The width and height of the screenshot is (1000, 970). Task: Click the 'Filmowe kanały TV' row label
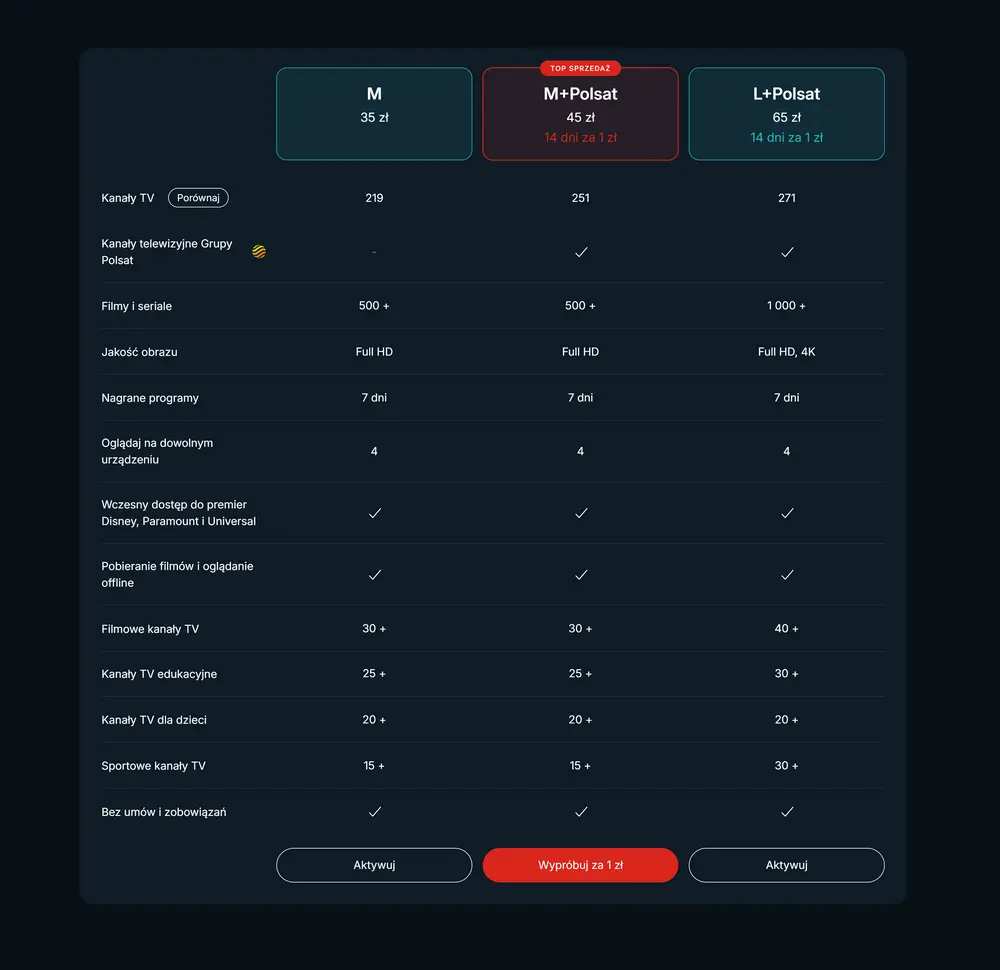tap(150, 629)
